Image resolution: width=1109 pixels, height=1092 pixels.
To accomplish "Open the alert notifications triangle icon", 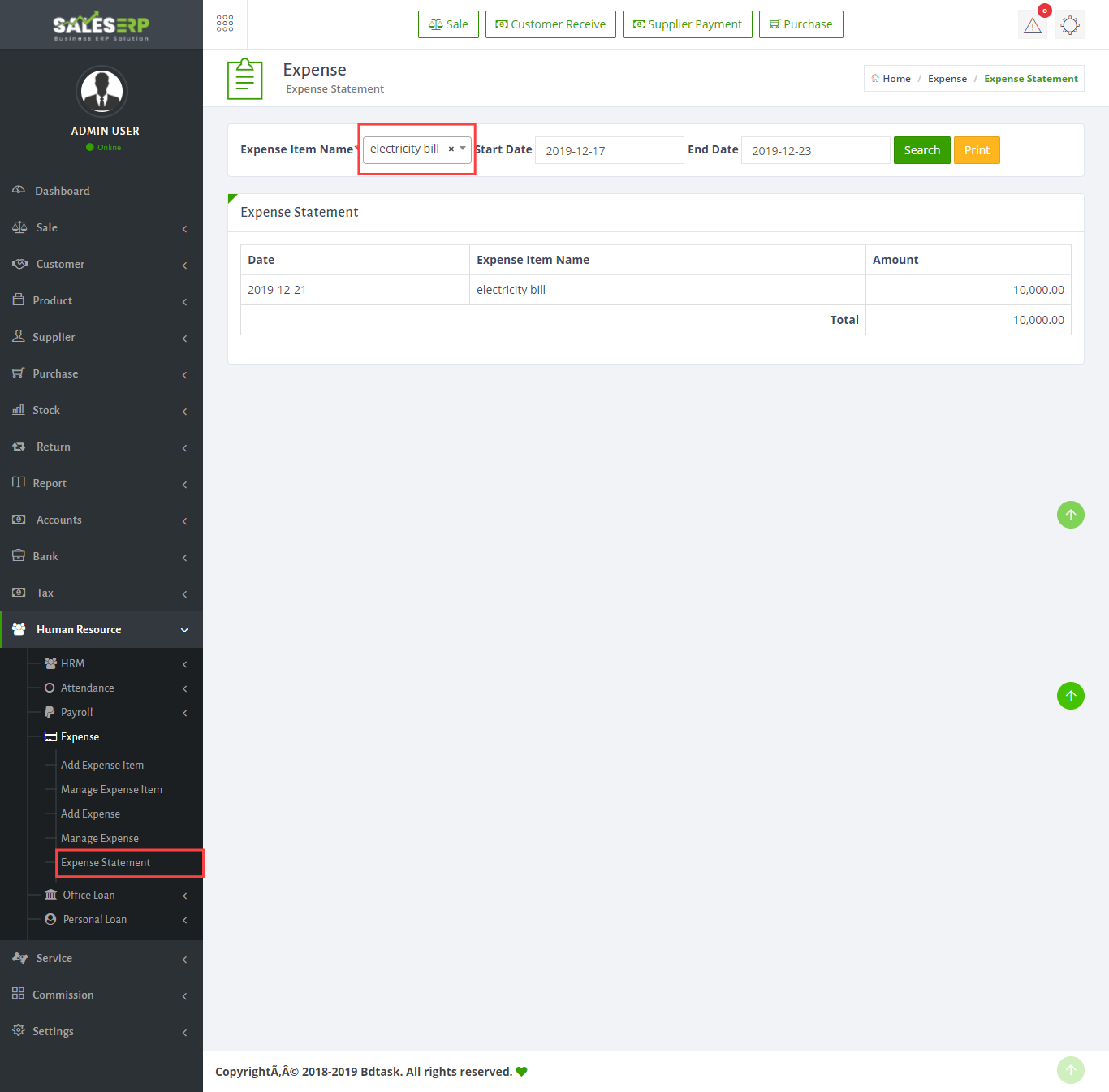I will point(1032,25).
